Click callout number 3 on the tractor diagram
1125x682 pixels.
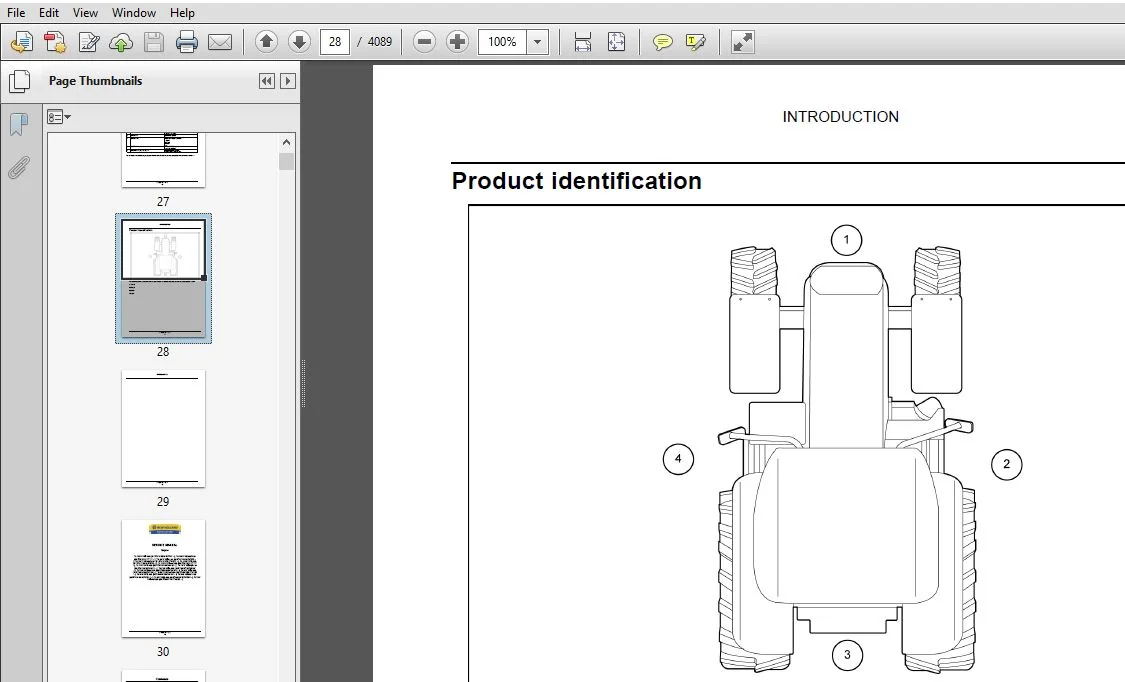[x=847, y=655]
